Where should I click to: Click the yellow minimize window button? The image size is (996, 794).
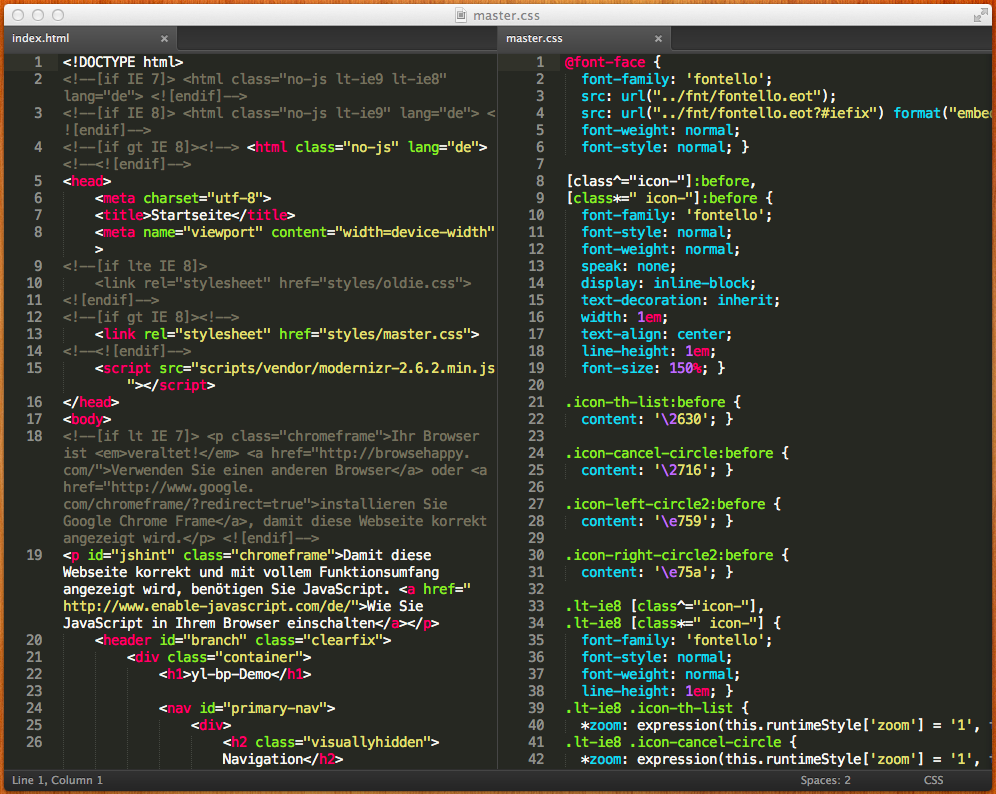[38, 14]
